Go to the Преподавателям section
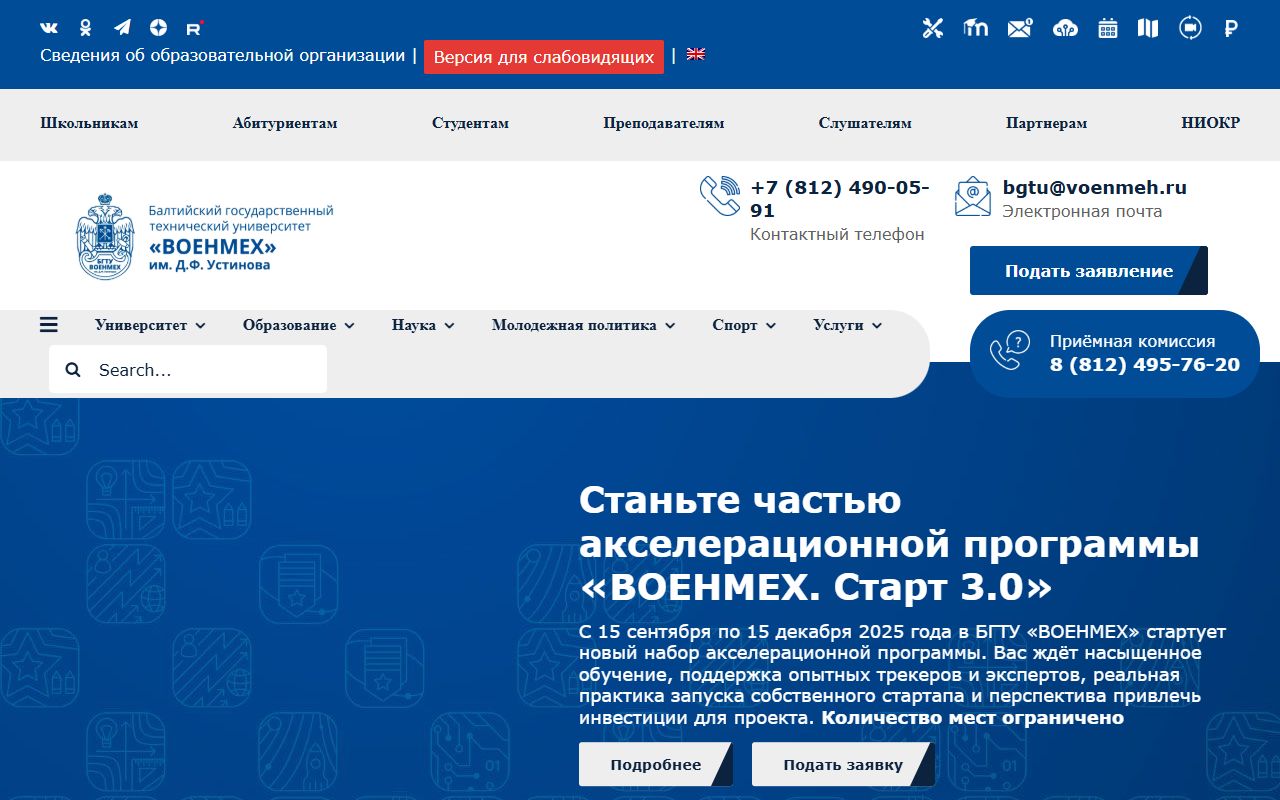 664,124
